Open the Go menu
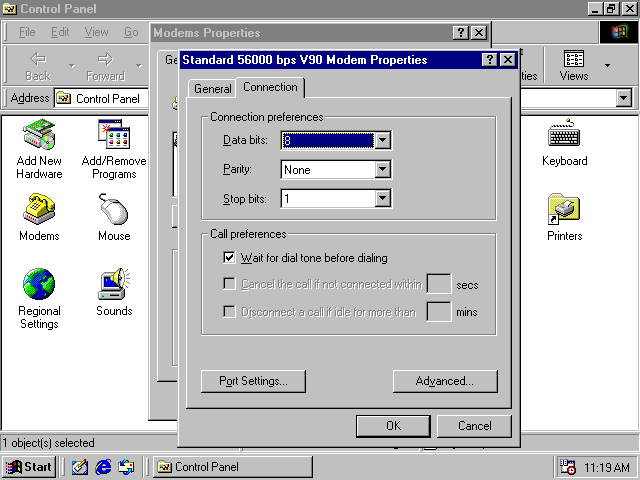Viewport: 640px width, 480px height. click(x=131, y=32)
